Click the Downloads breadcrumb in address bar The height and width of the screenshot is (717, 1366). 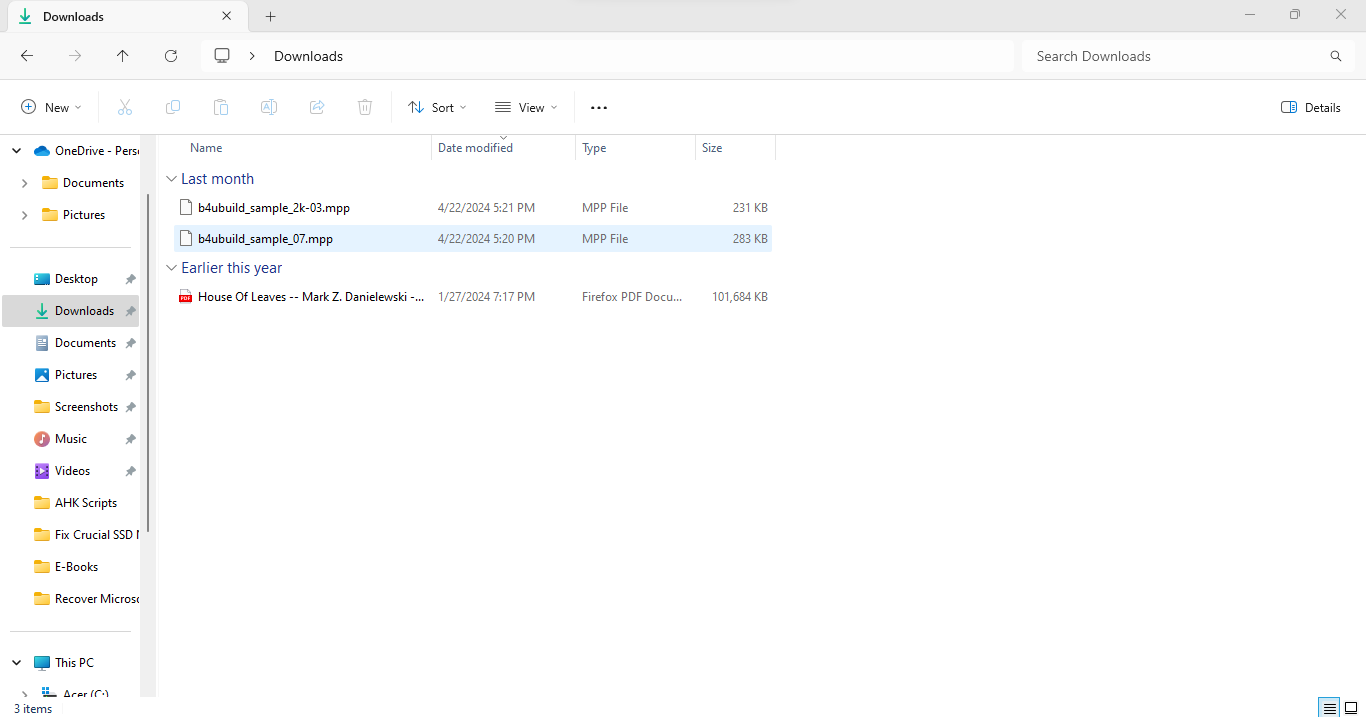coord(308,56)
